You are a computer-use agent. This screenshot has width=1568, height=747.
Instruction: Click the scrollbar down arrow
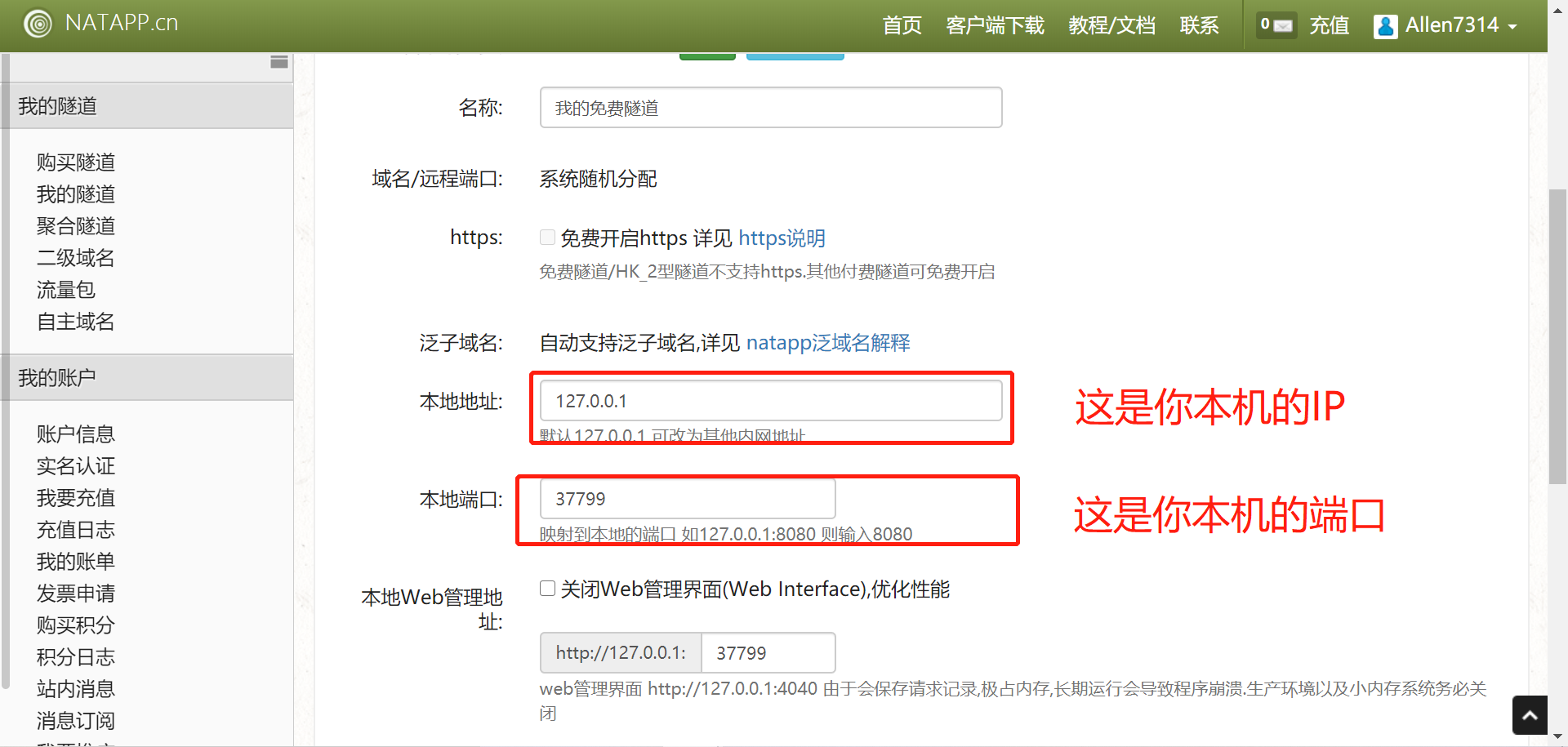[x=1557, y=737]
